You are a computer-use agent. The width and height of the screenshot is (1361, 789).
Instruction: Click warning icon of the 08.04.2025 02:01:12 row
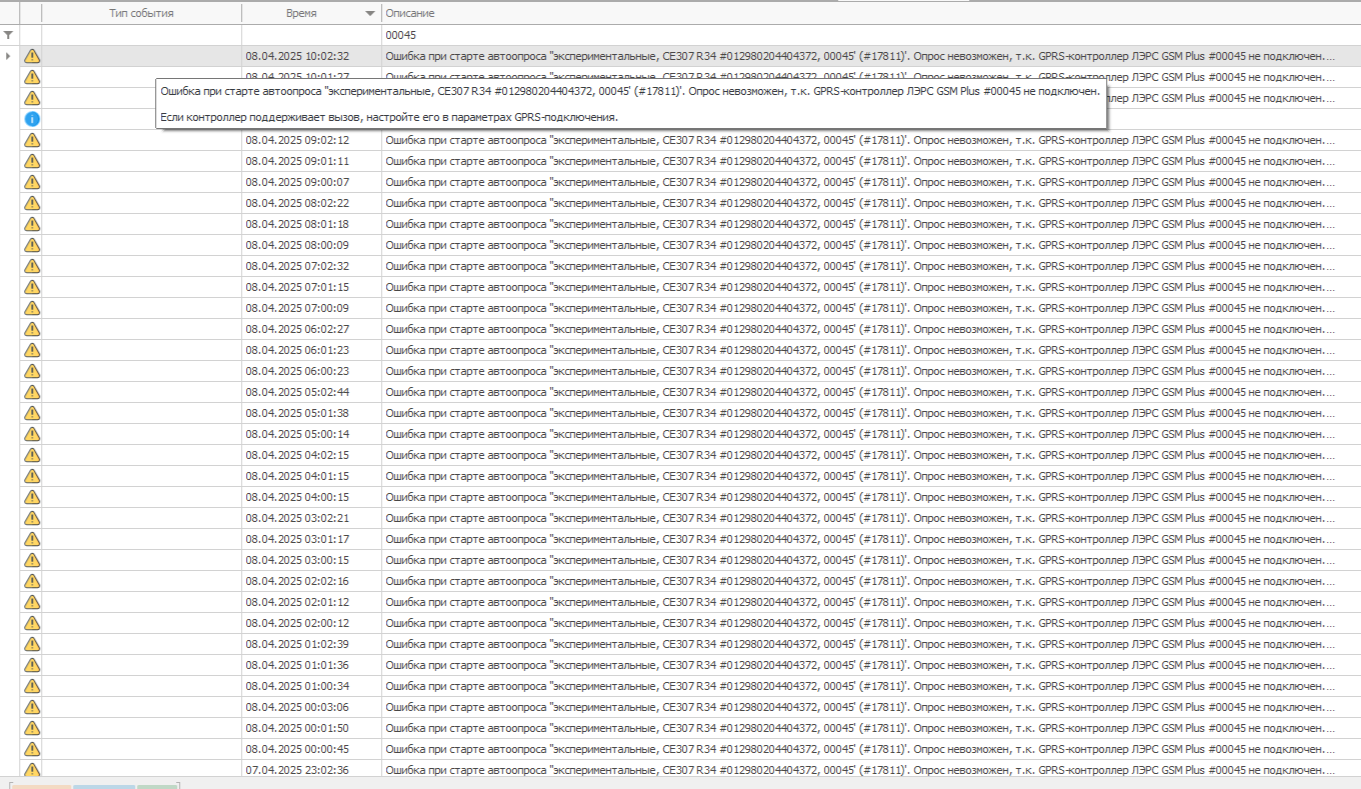click(31, 602)
